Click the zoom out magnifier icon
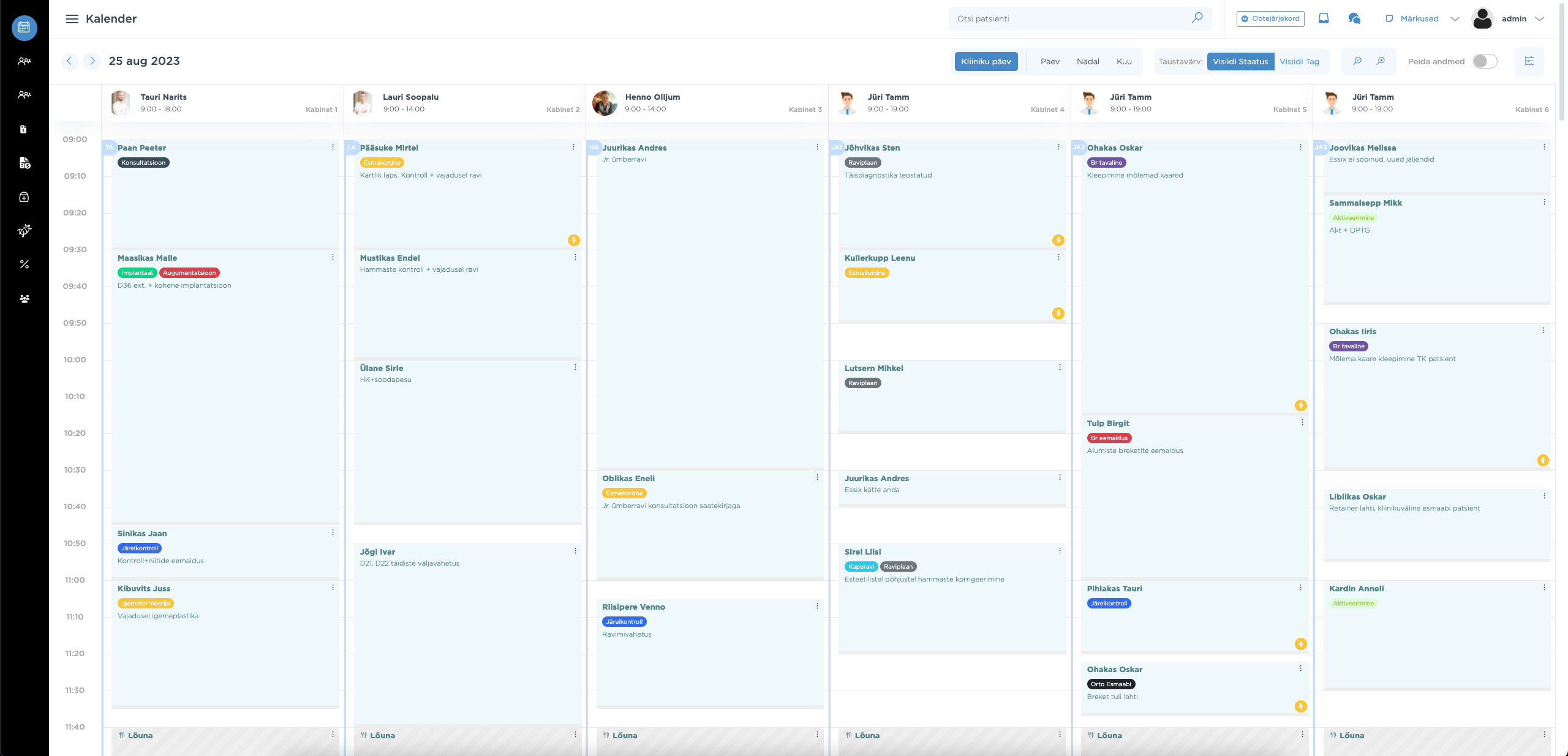Screen dimensions: 1568x756 (x=1357, y=61)
